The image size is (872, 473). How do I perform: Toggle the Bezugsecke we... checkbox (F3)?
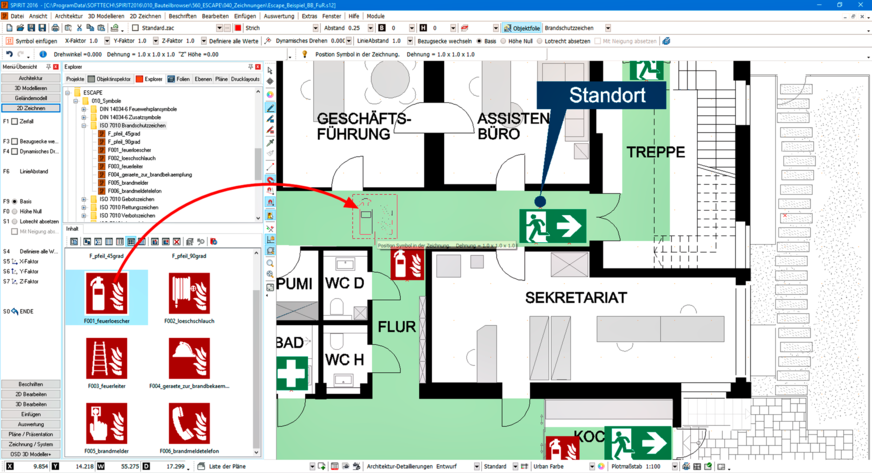15,142
